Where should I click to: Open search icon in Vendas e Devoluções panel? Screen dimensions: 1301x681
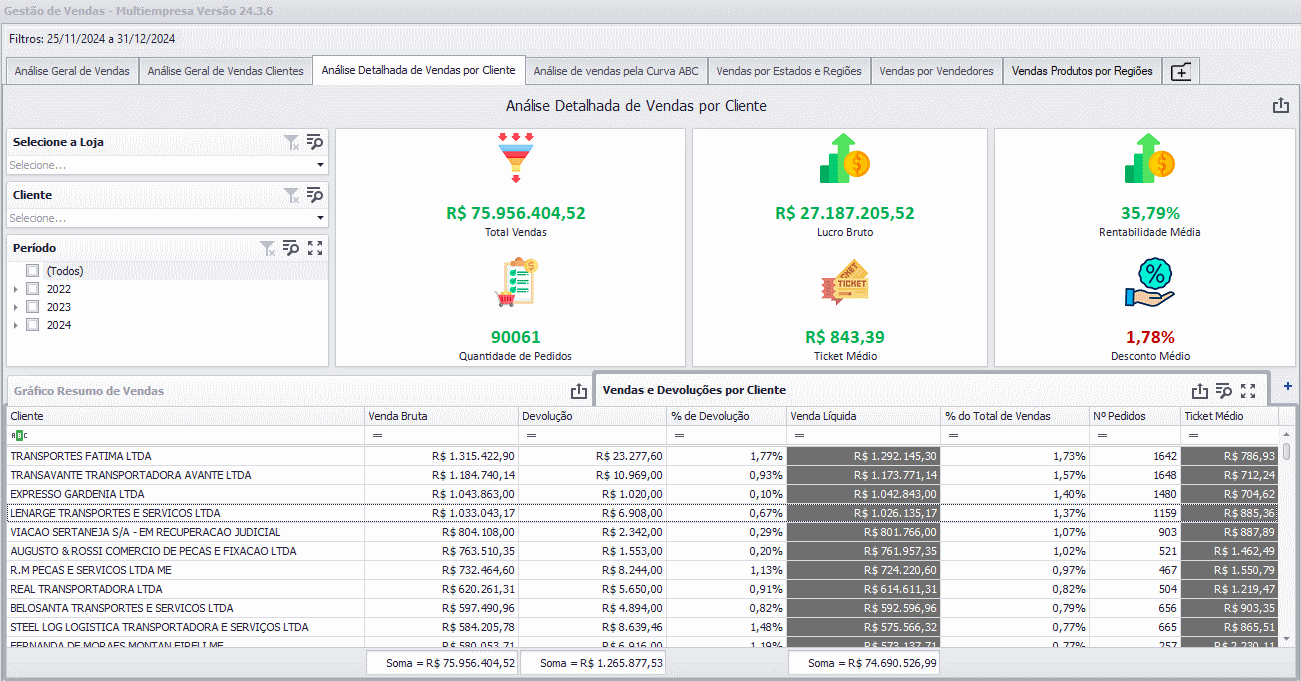(1225, 391)
